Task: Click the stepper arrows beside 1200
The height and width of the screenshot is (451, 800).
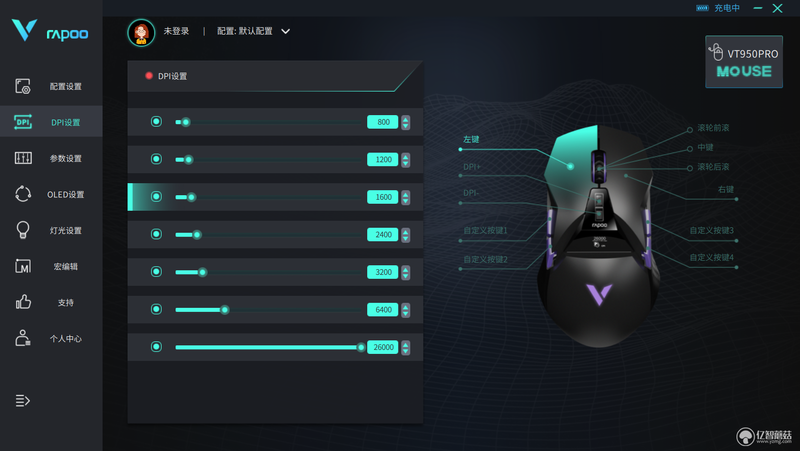Action: [406, 160]
